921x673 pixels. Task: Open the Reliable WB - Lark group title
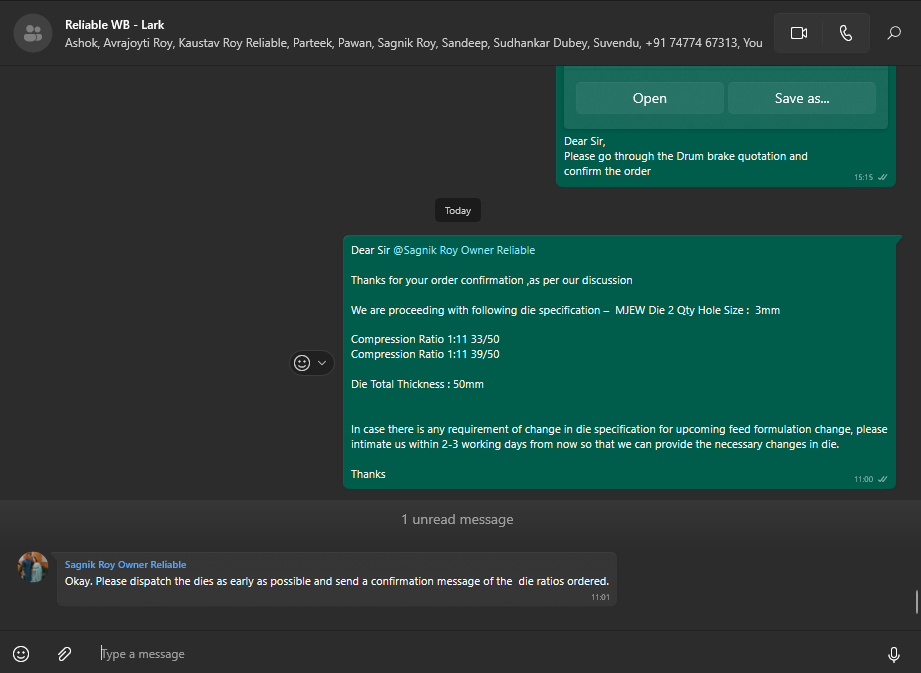coord(114,24)
